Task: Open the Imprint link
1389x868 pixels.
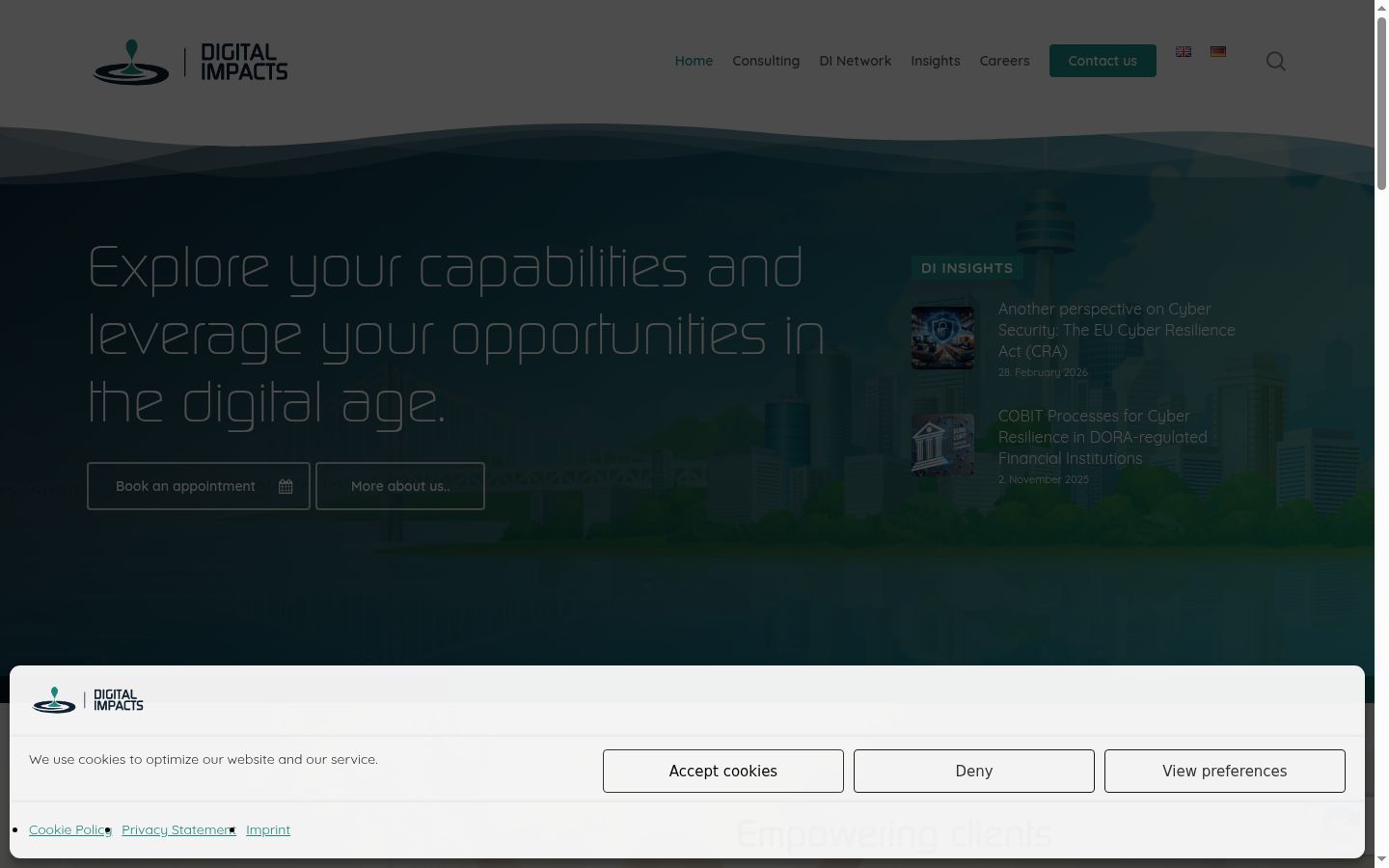Action: tap(268, 830)
